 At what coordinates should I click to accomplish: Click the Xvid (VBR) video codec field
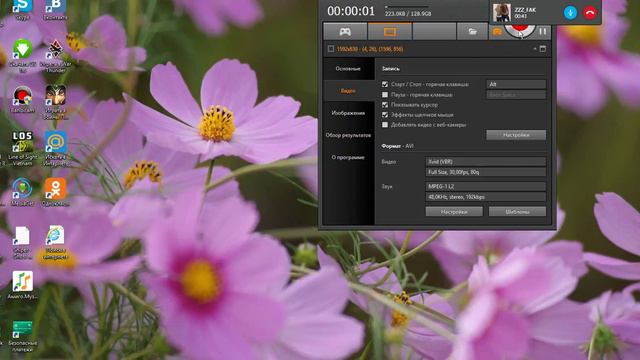point(485,162)
